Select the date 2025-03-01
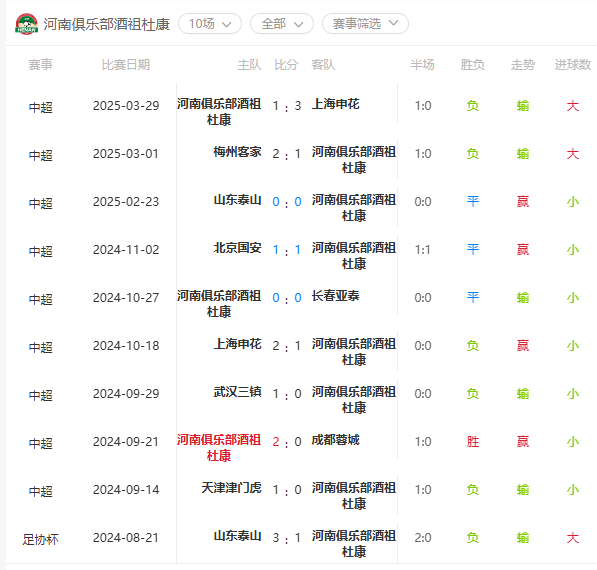 click(x=126, y=153)
